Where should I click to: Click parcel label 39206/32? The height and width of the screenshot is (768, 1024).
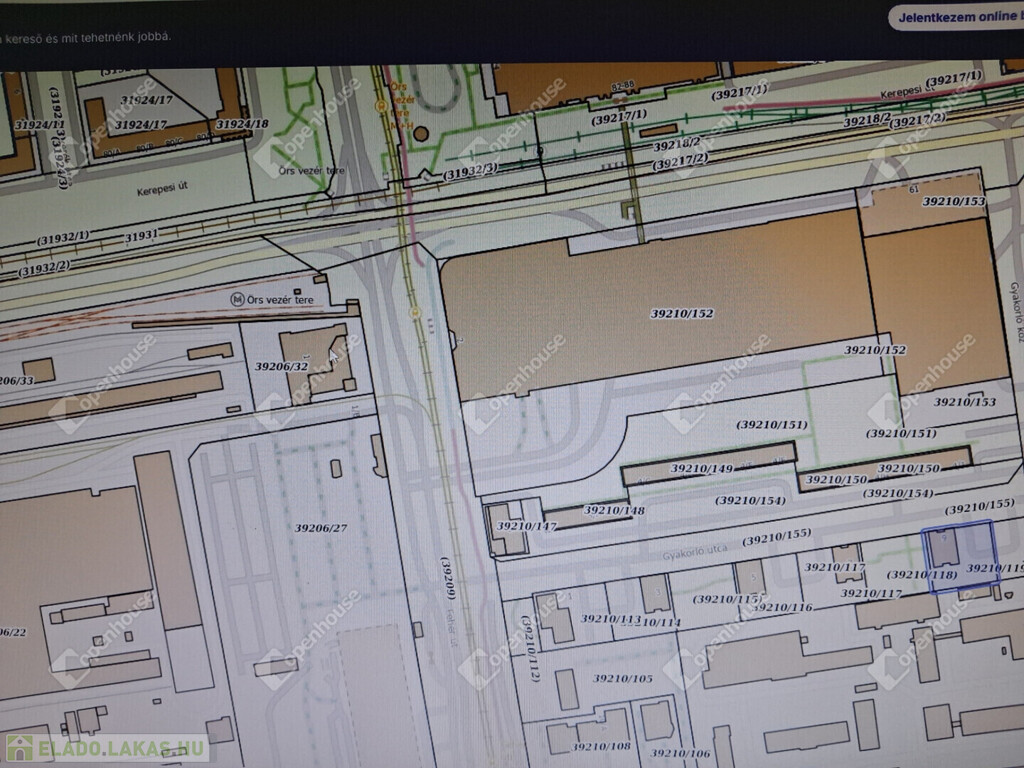281,366
